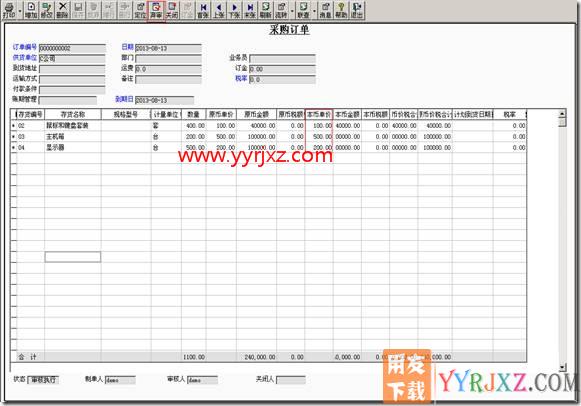
Task: Click the 修改 (Modify) toolbar icon
Action: [47, 11]
